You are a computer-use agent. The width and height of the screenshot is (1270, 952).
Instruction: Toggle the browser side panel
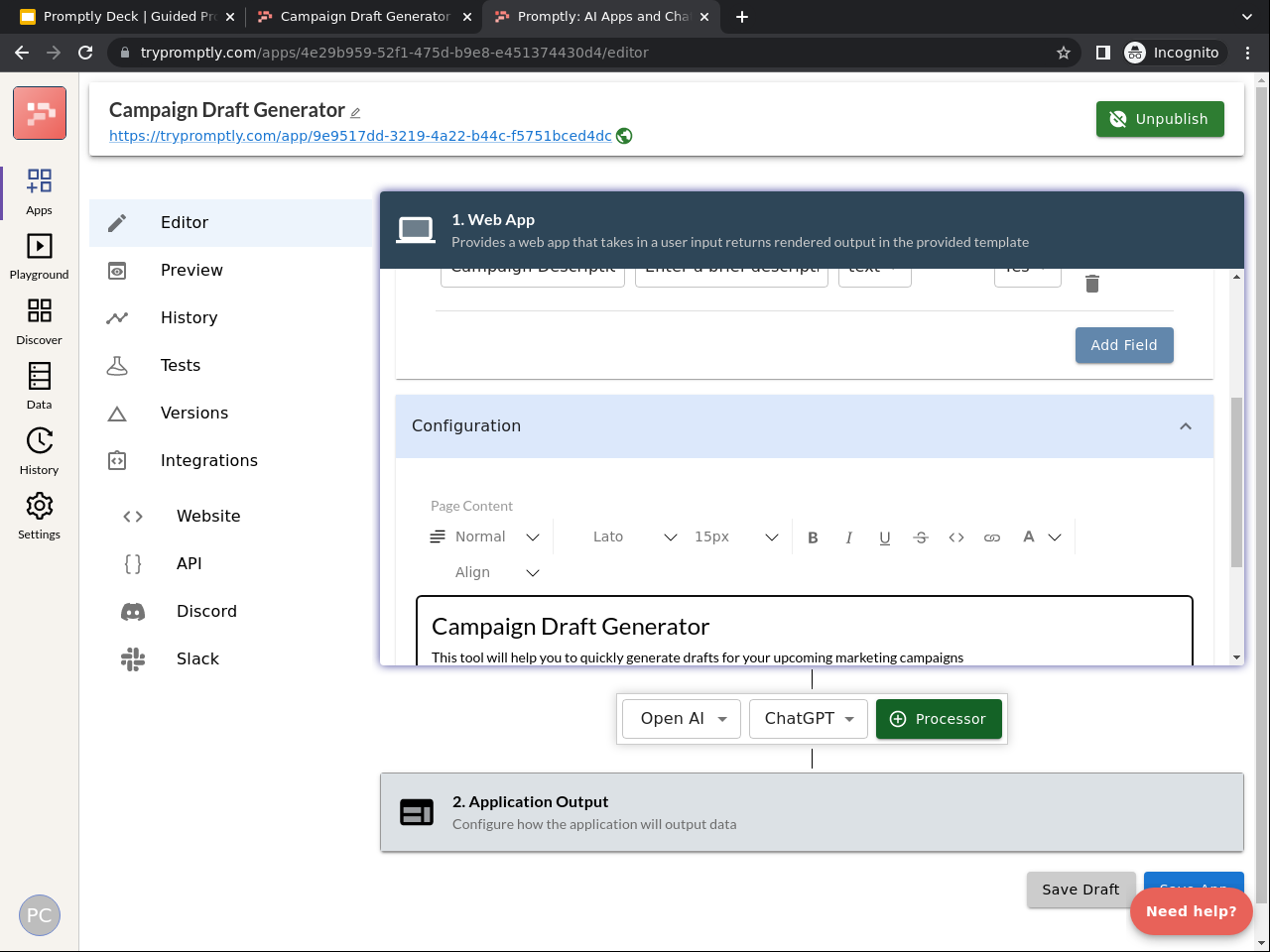1102,53
